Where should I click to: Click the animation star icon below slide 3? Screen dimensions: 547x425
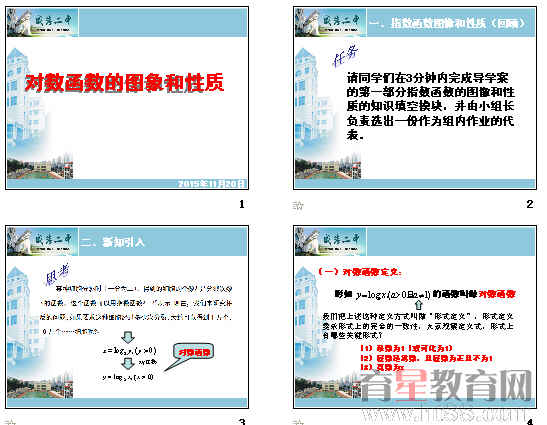pyautogui.click(x=10, y=422)
